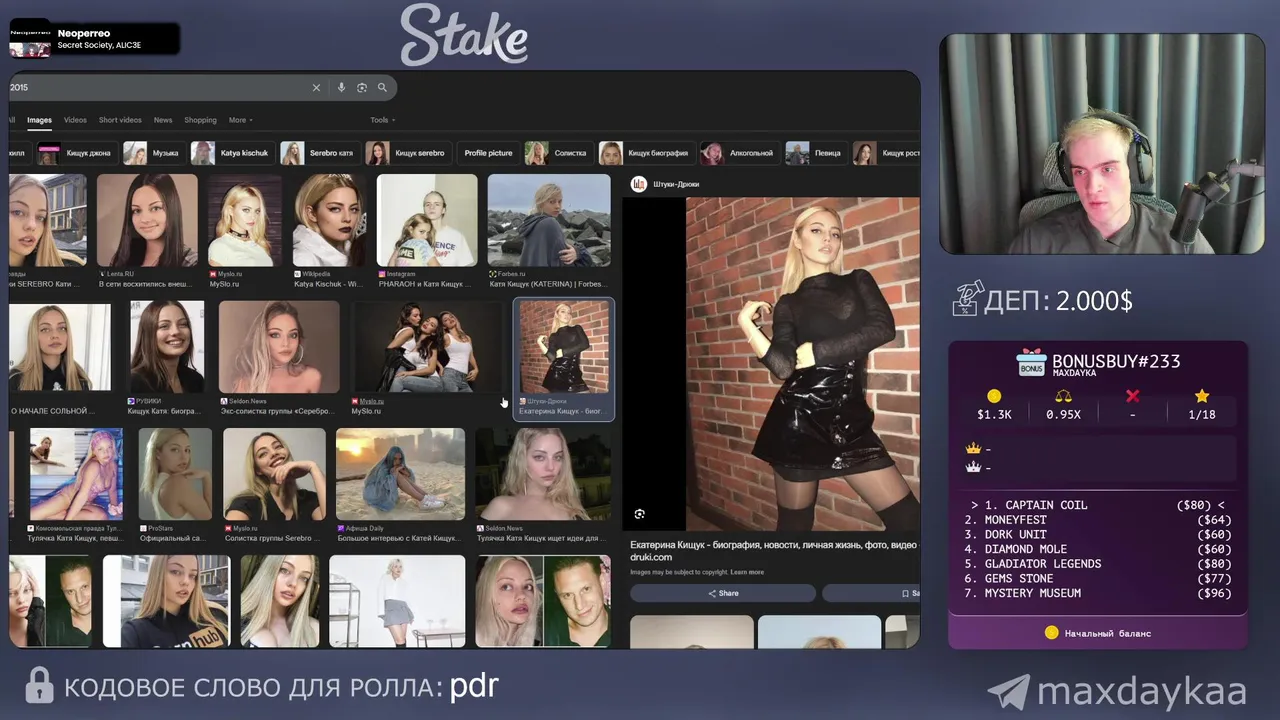Go to the News tab
Viewport: 1280px width, 720px height.
[x=163, y=120]
